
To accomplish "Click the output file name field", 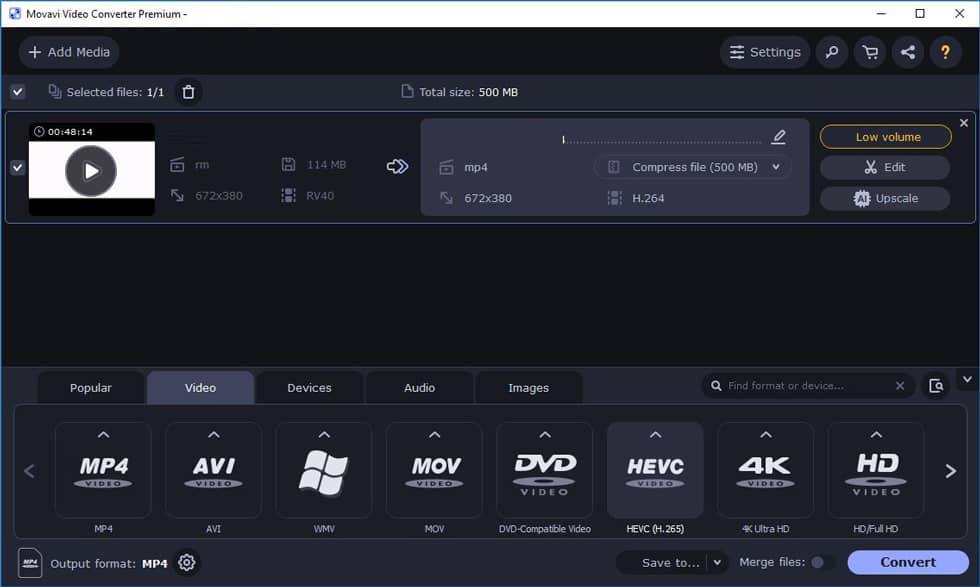I will click(662, 138).
